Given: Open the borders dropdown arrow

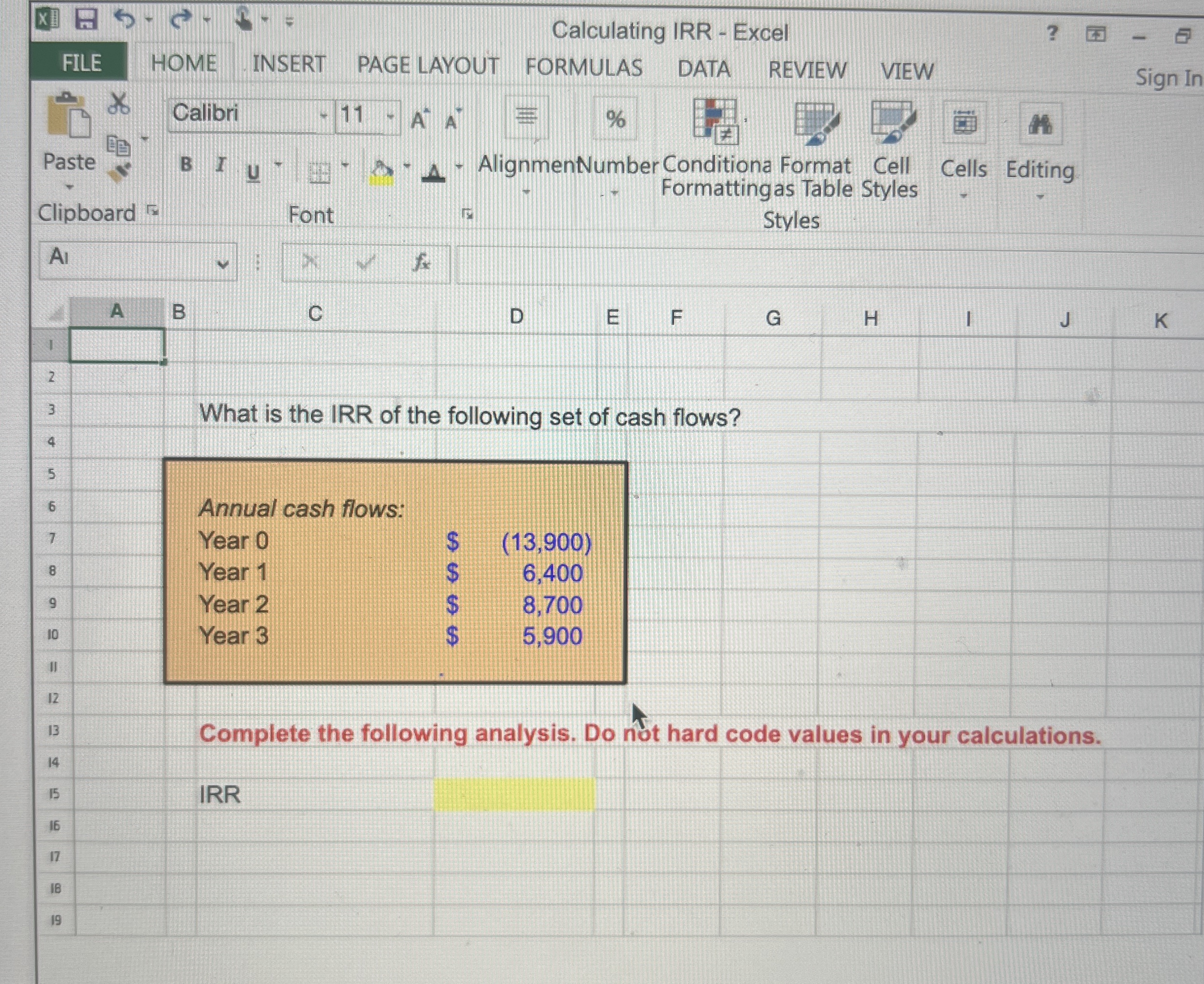Looking at the screenshot, I should point(345,165).
